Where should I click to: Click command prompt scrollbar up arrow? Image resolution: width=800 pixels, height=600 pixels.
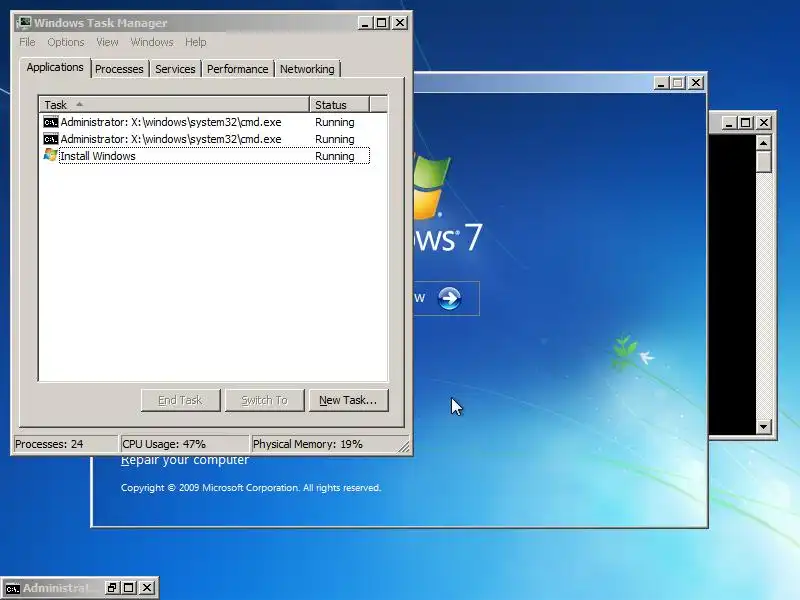763,143
